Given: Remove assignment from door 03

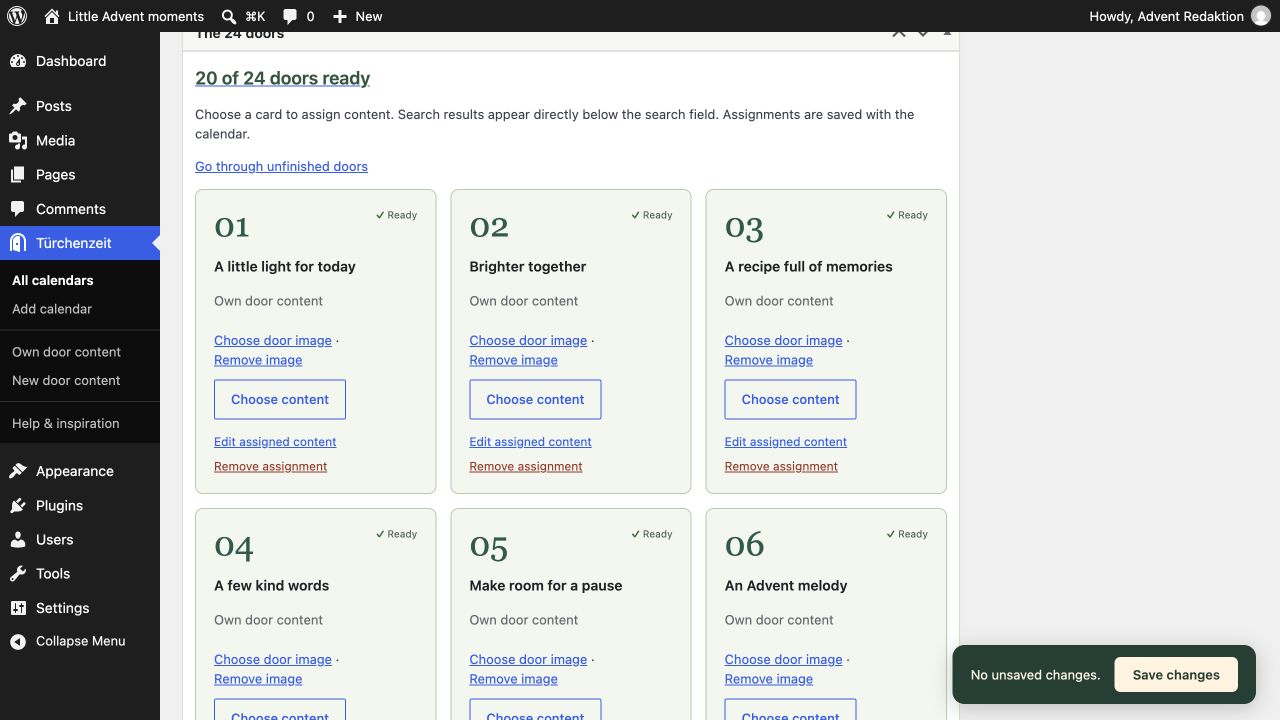Looking at the screenshot, I should coord(781,466).
